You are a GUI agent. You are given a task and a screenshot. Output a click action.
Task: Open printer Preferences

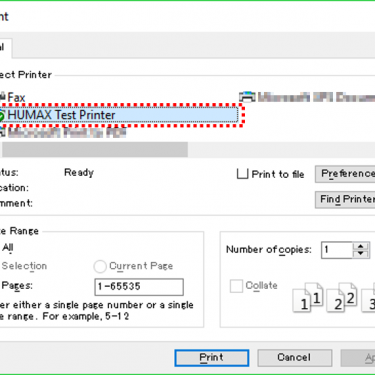click(x=345, y=174)
